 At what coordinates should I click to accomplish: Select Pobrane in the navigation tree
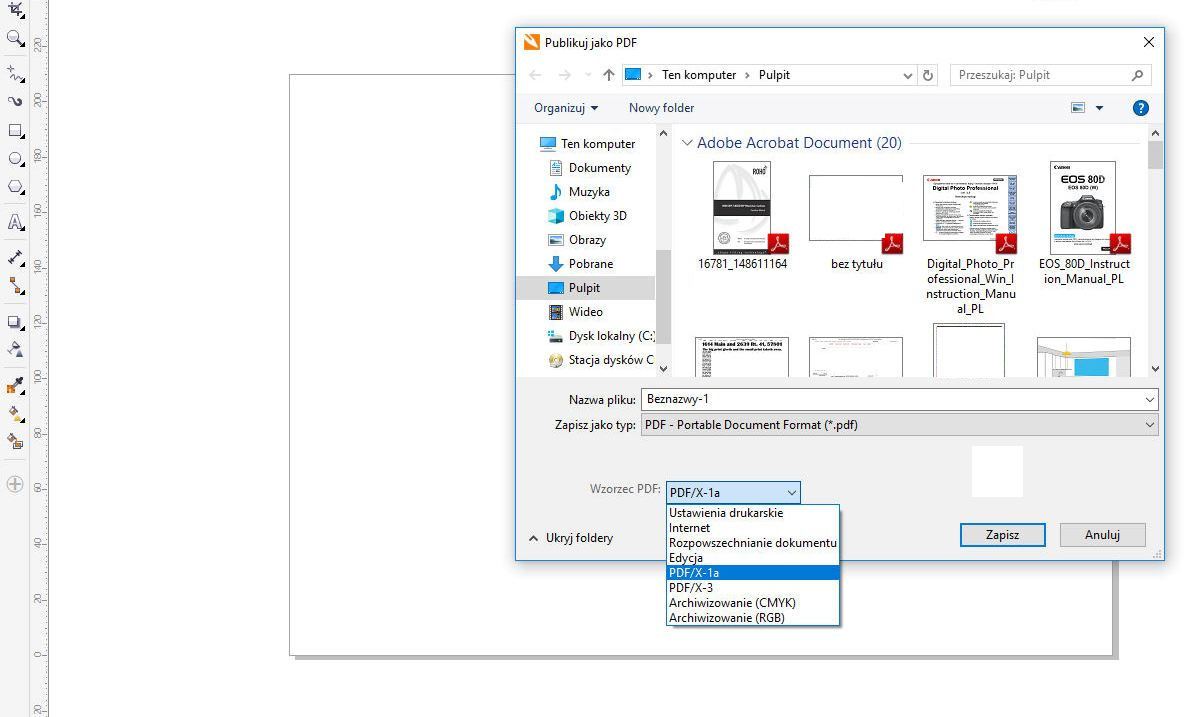pos(590,264)
